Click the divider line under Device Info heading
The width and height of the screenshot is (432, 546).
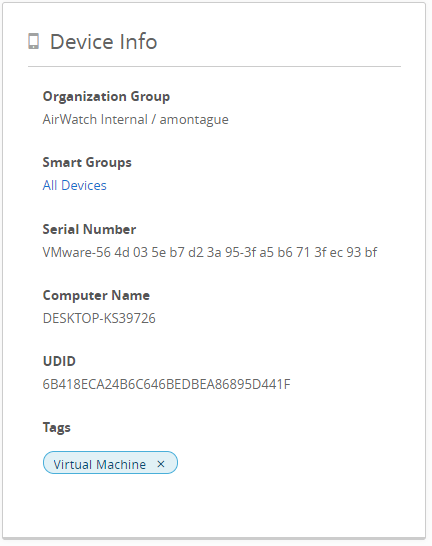214,66
